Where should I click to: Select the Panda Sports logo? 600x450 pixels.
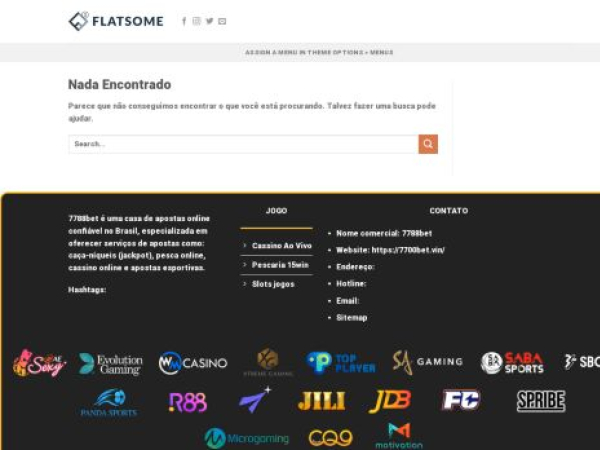pos(109,402)
